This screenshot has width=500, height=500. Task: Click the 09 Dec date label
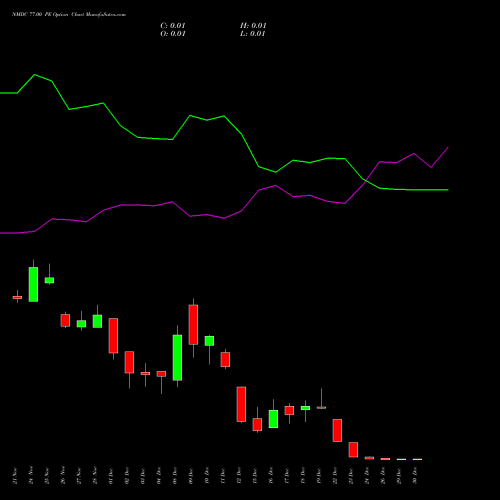191,476
